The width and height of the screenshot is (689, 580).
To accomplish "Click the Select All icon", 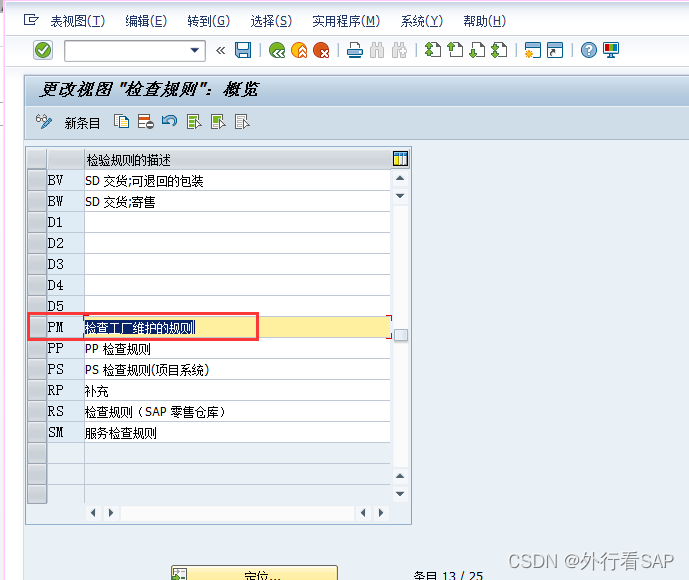I will coord(194,121).
